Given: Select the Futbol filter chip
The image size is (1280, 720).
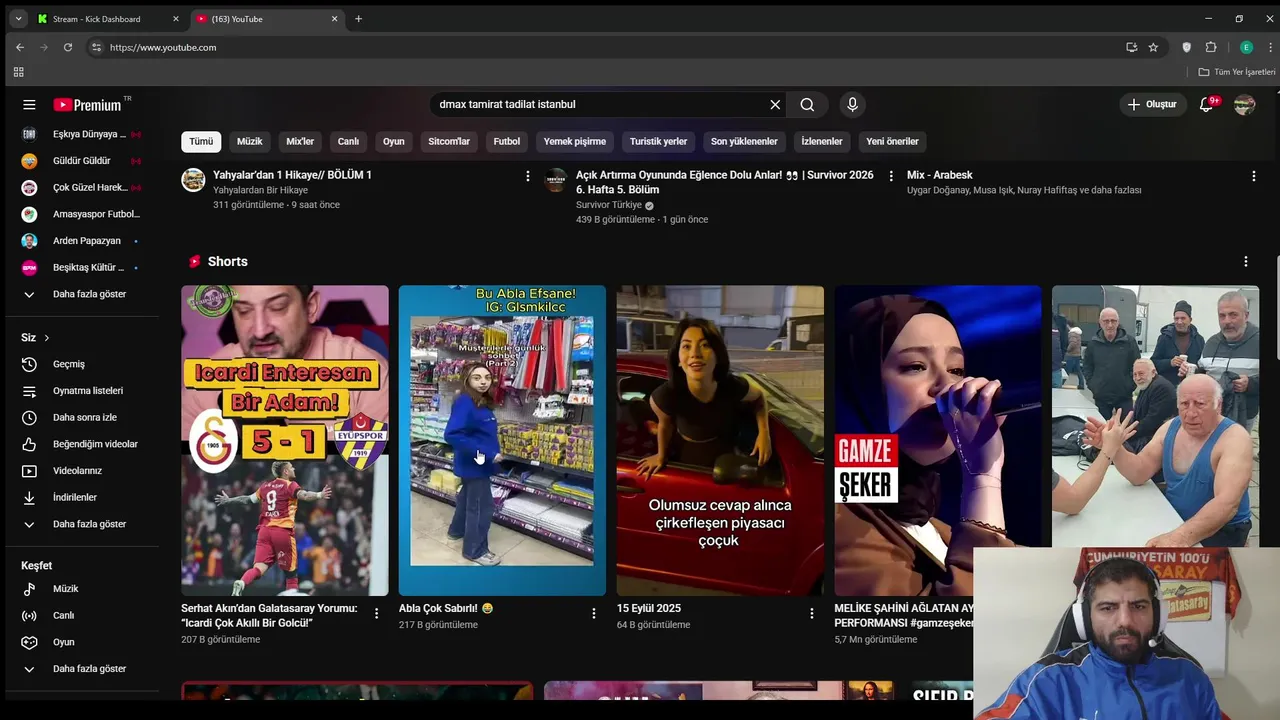Looking at the screenshot, I should (x=507, y=141).
